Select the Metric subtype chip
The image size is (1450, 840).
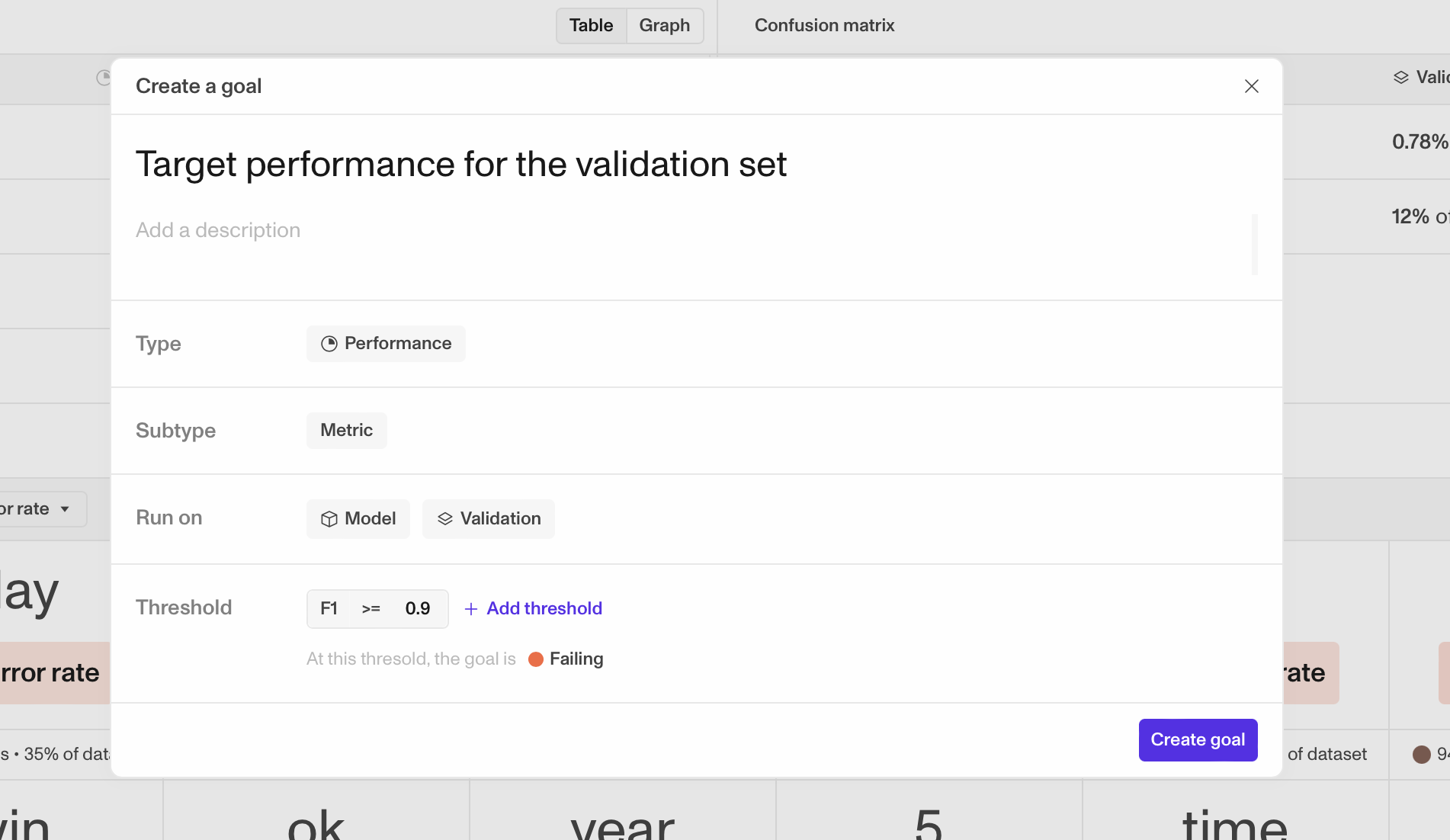(346, 431)
